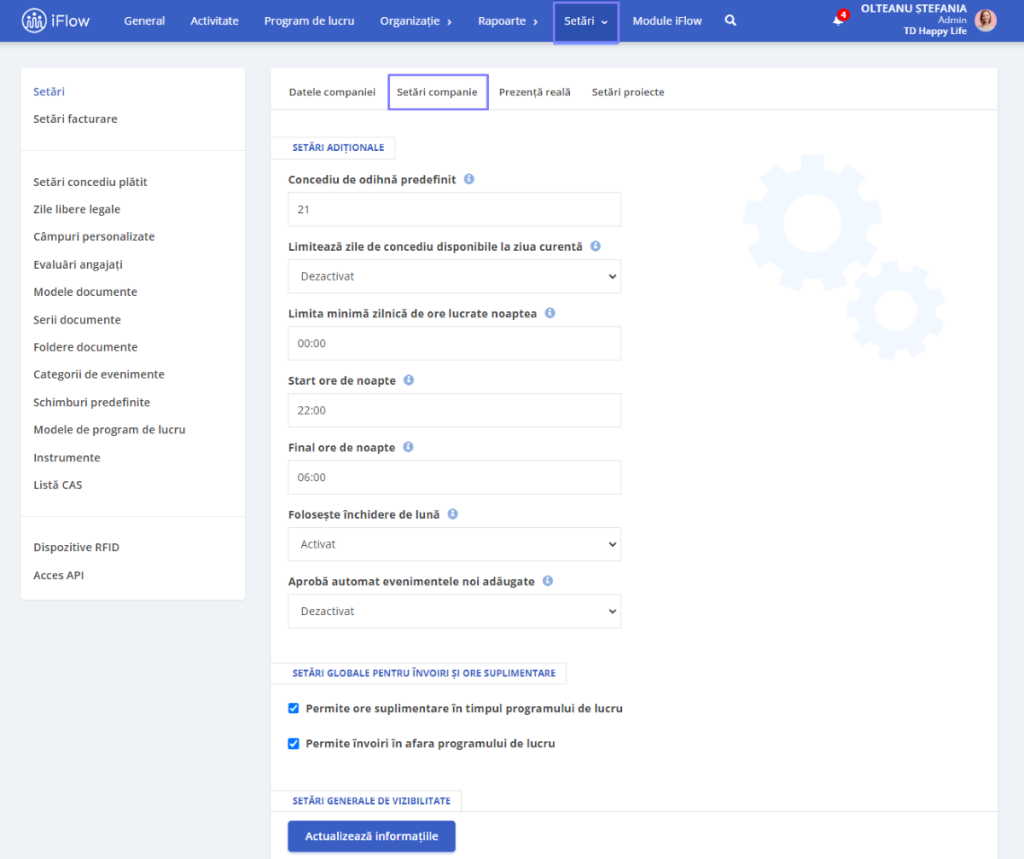This screenshot has height=859, width=1024.
Task: Click the OLTEANU ȘTEFANIA user name
Action: (913, 8)
